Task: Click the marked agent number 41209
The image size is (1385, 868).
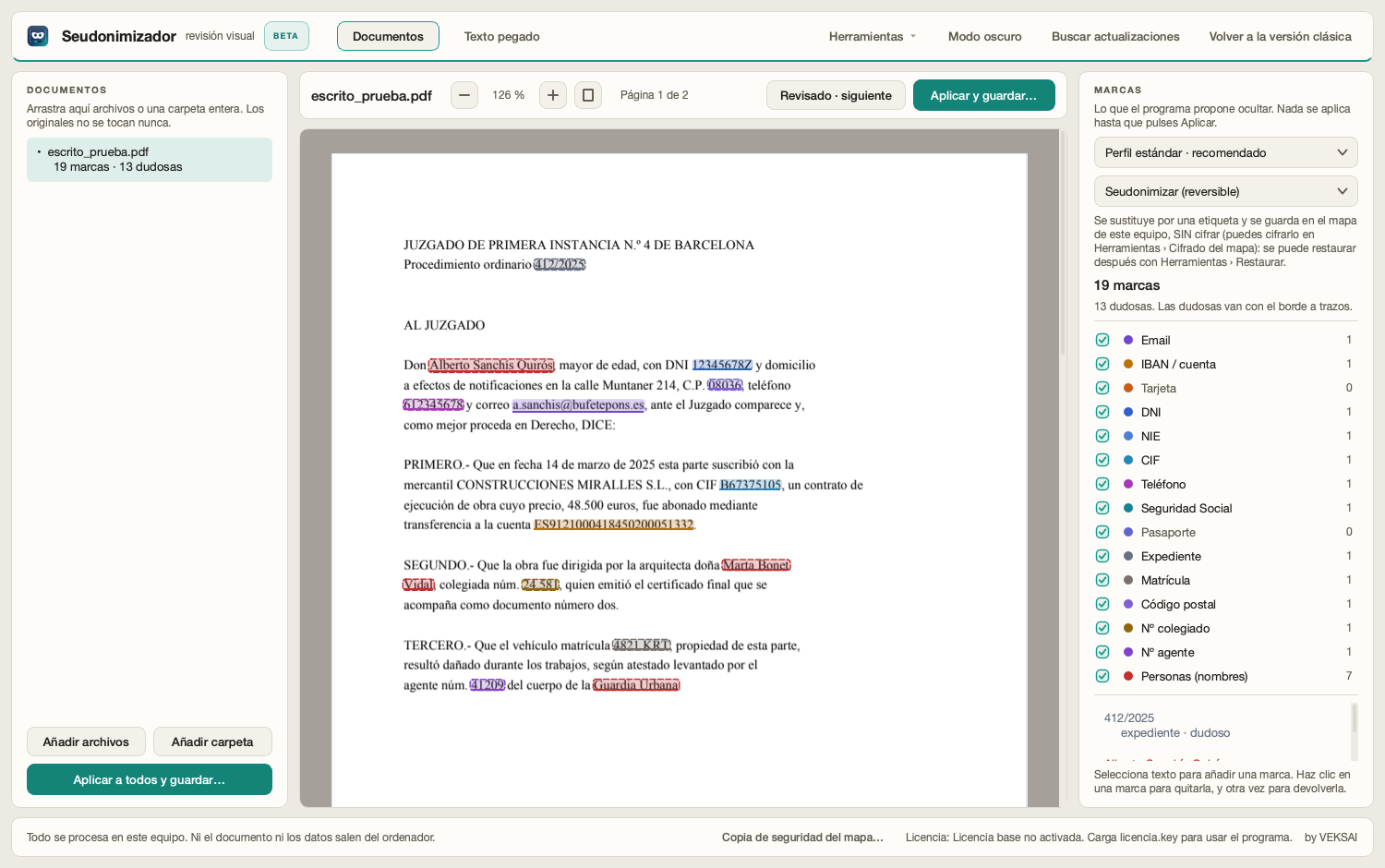Action: tap(488, 685)
